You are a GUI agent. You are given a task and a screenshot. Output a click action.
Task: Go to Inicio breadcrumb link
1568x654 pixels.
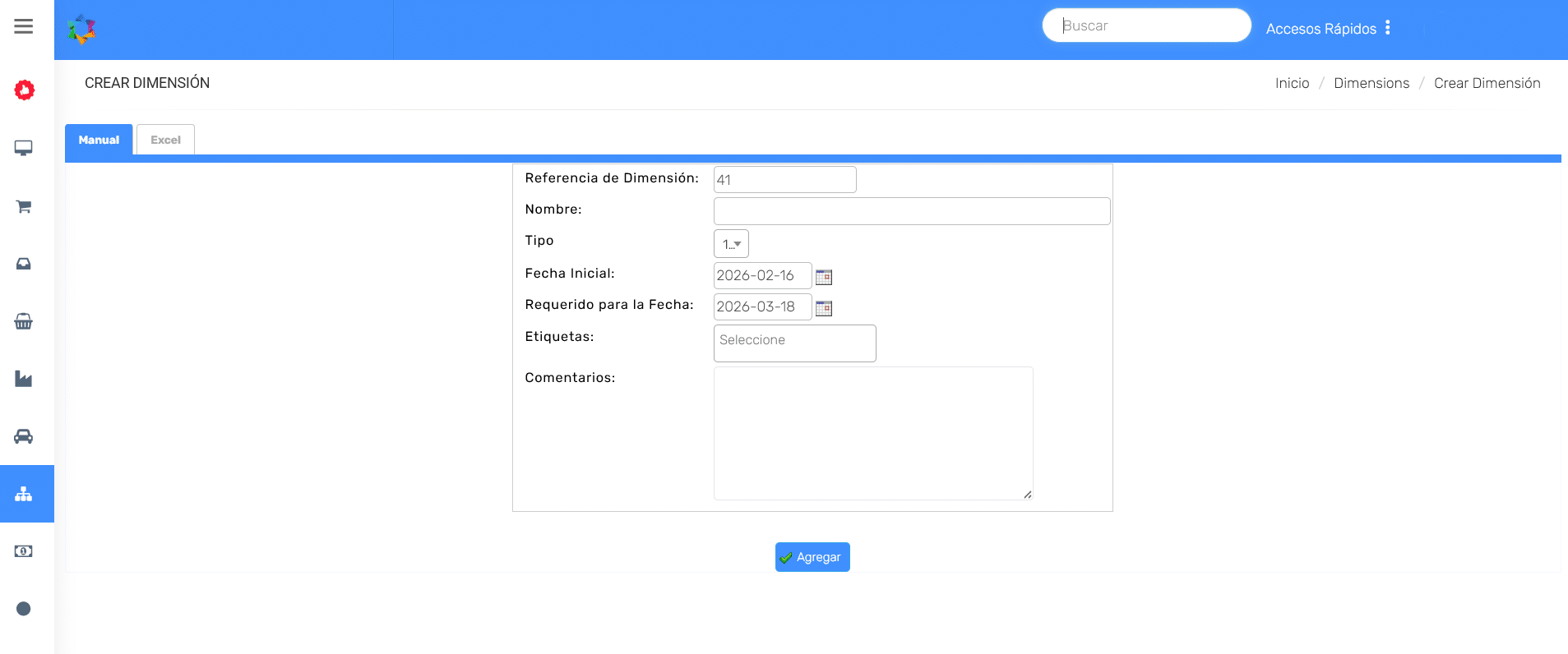tap(1293, 83)
